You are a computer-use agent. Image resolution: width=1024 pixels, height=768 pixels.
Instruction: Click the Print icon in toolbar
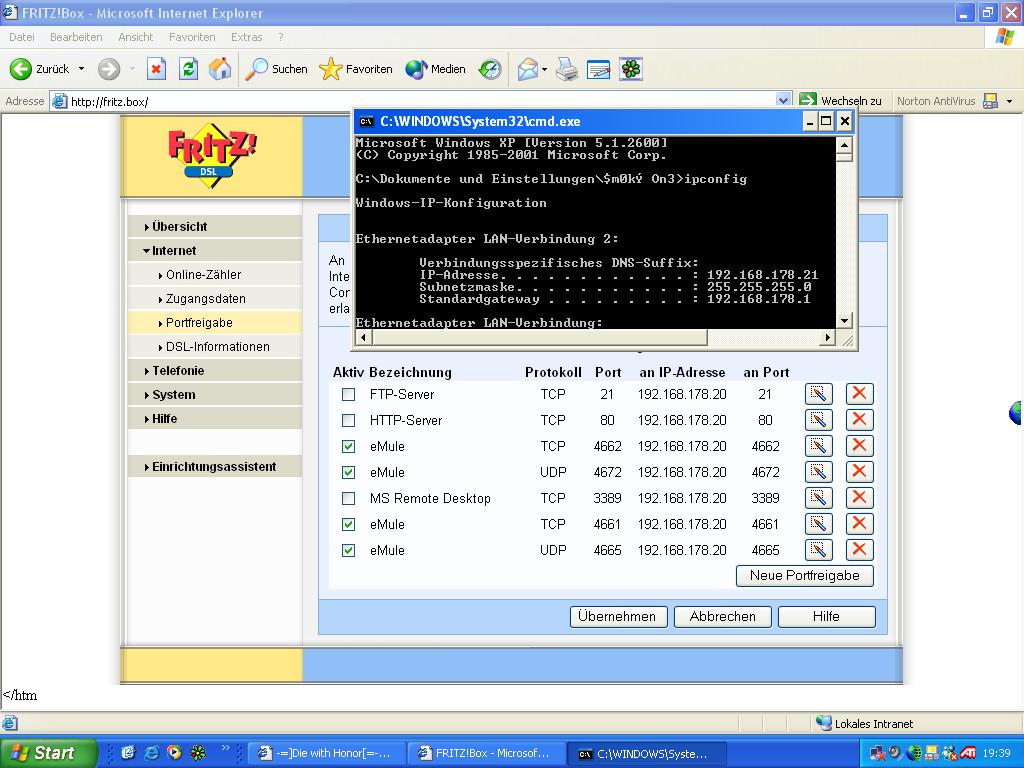[x=566, y=69]
